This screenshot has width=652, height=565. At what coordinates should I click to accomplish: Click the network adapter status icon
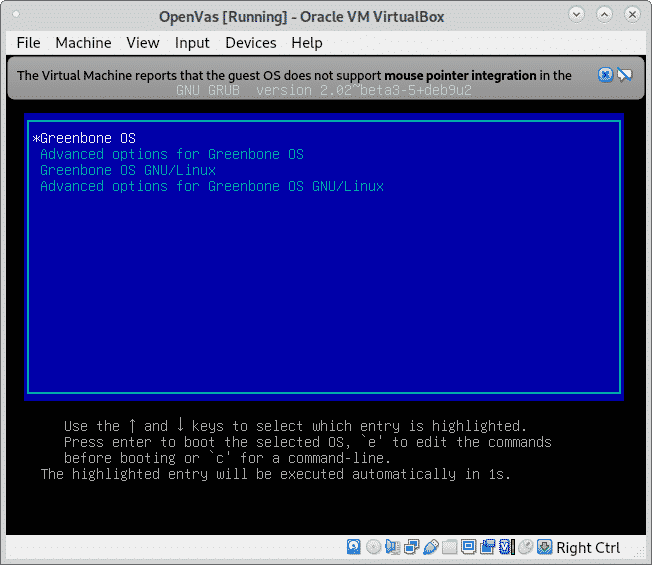pyautogui.click(x=412, y=547)
